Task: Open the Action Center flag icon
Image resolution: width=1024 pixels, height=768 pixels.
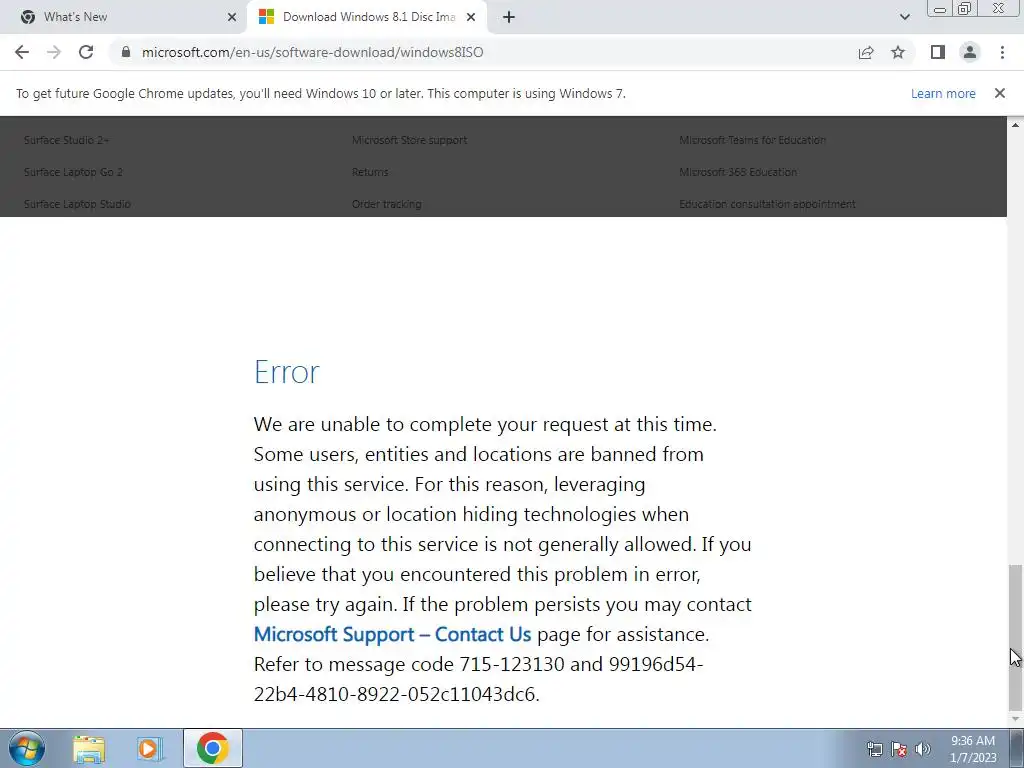Action: (899, 749)
